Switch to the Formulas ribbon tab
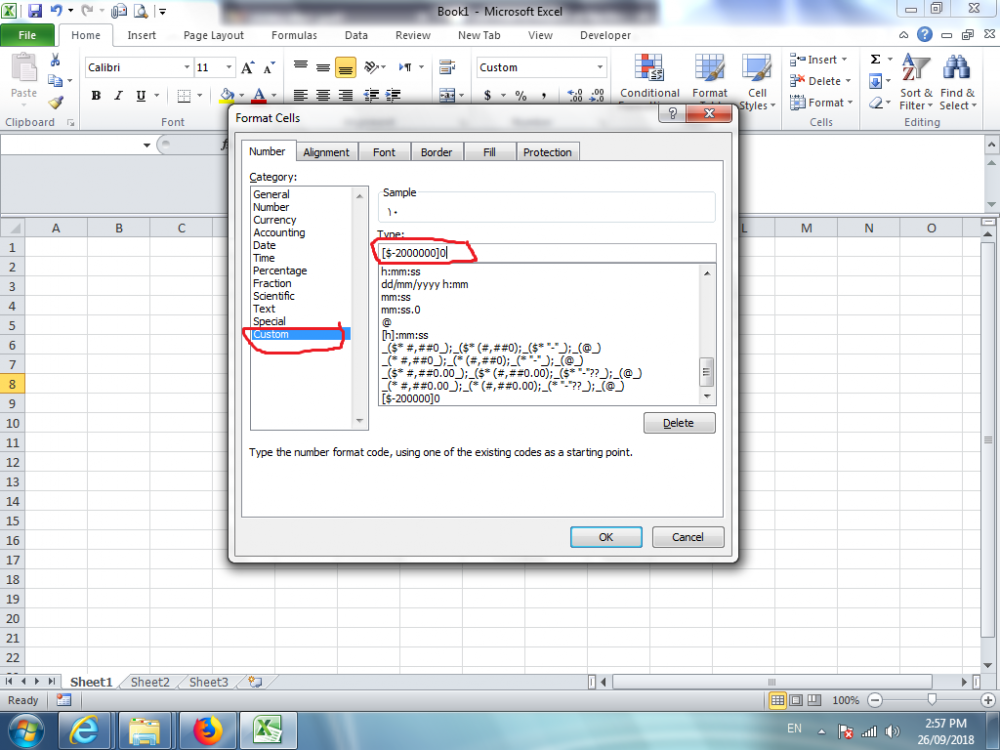Image resolution: width=1000 pixels, height=750 pixels. click(294, 35)
